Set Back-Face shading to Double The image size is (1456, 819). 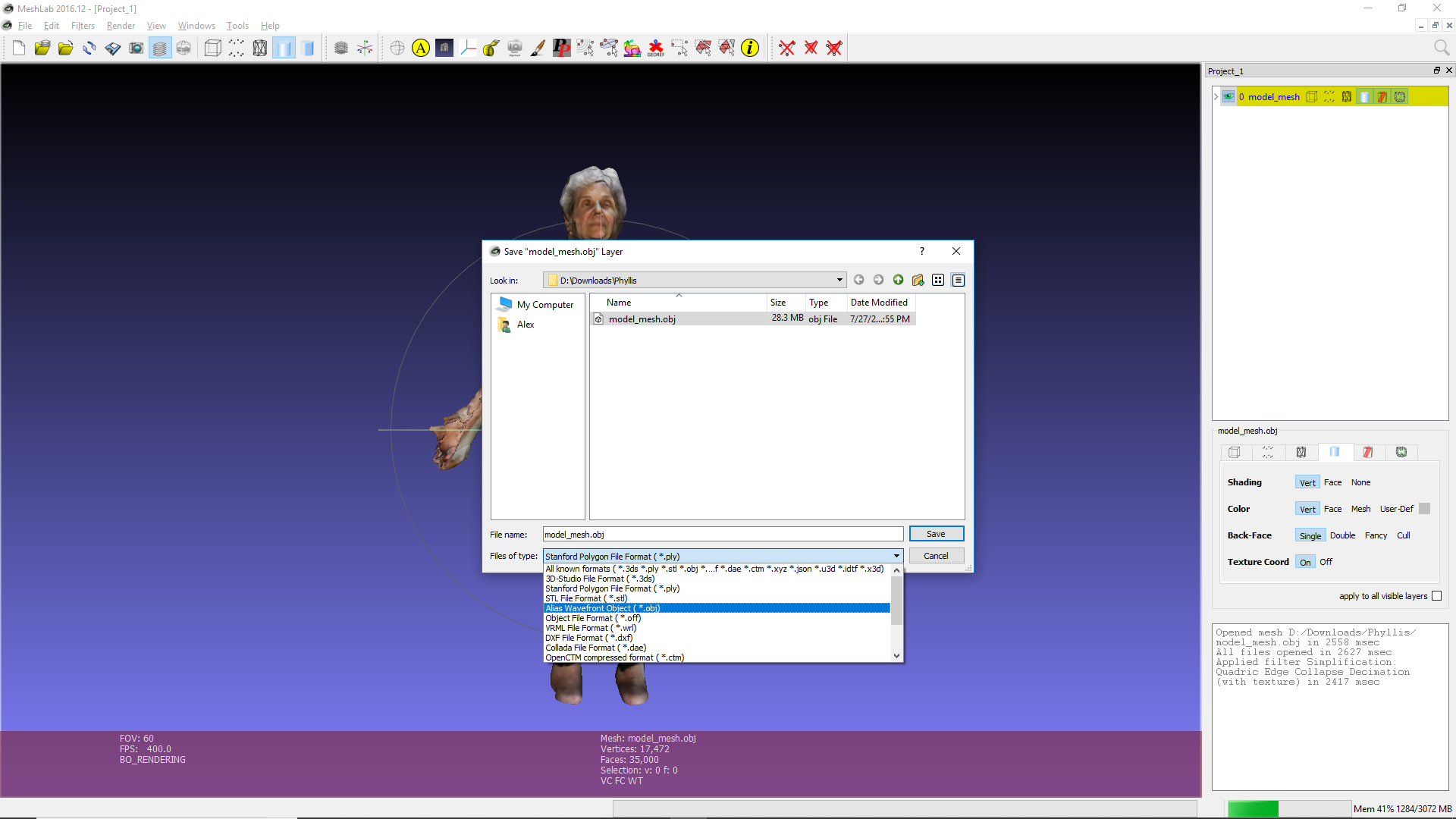(1342, 535)
